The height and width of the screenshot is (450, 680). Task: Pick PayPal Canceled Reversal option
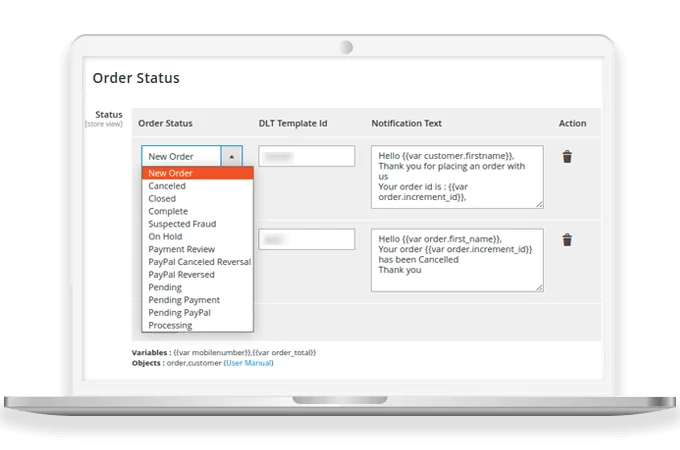pos(197,262)
